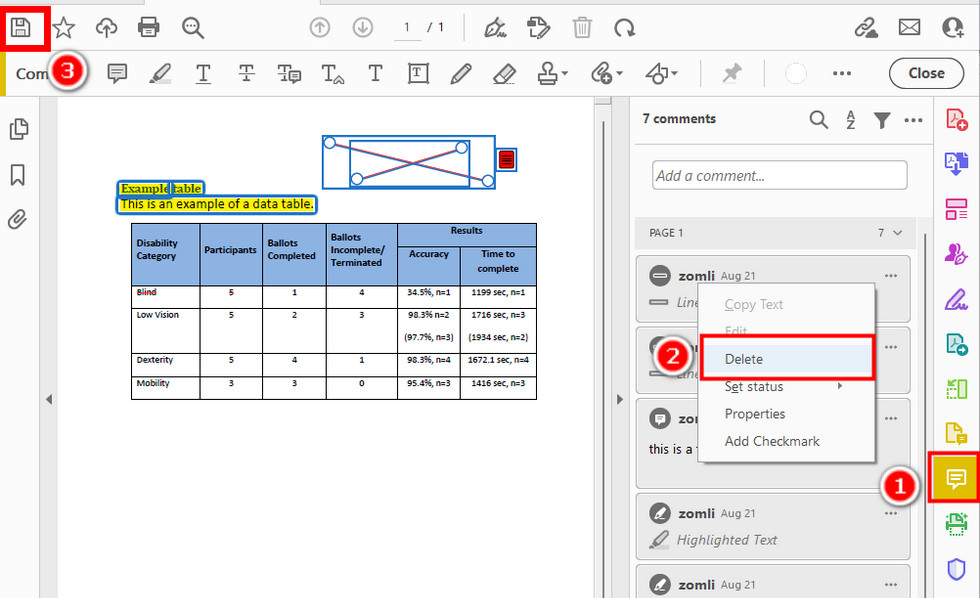980x598 pixels.
Task: Open Properties from the comment menu
Action: (758, 413)
